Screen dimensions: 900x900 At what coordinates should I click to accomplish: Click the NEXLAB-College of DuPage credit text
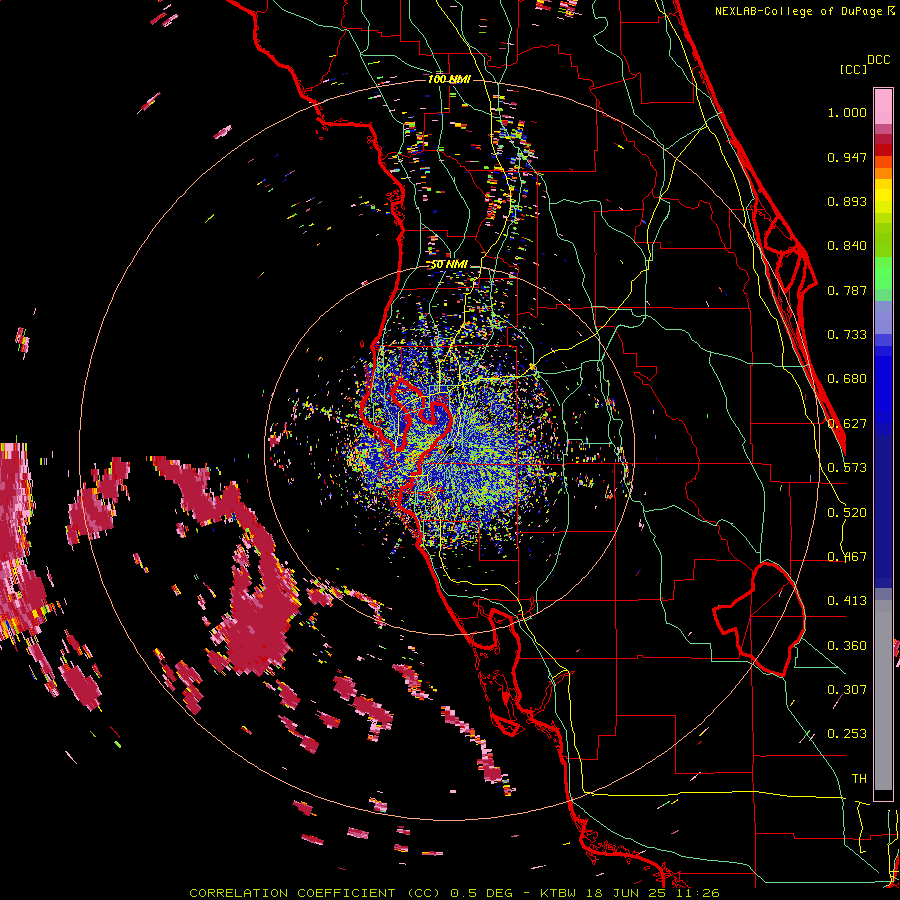tap(804, 11)
